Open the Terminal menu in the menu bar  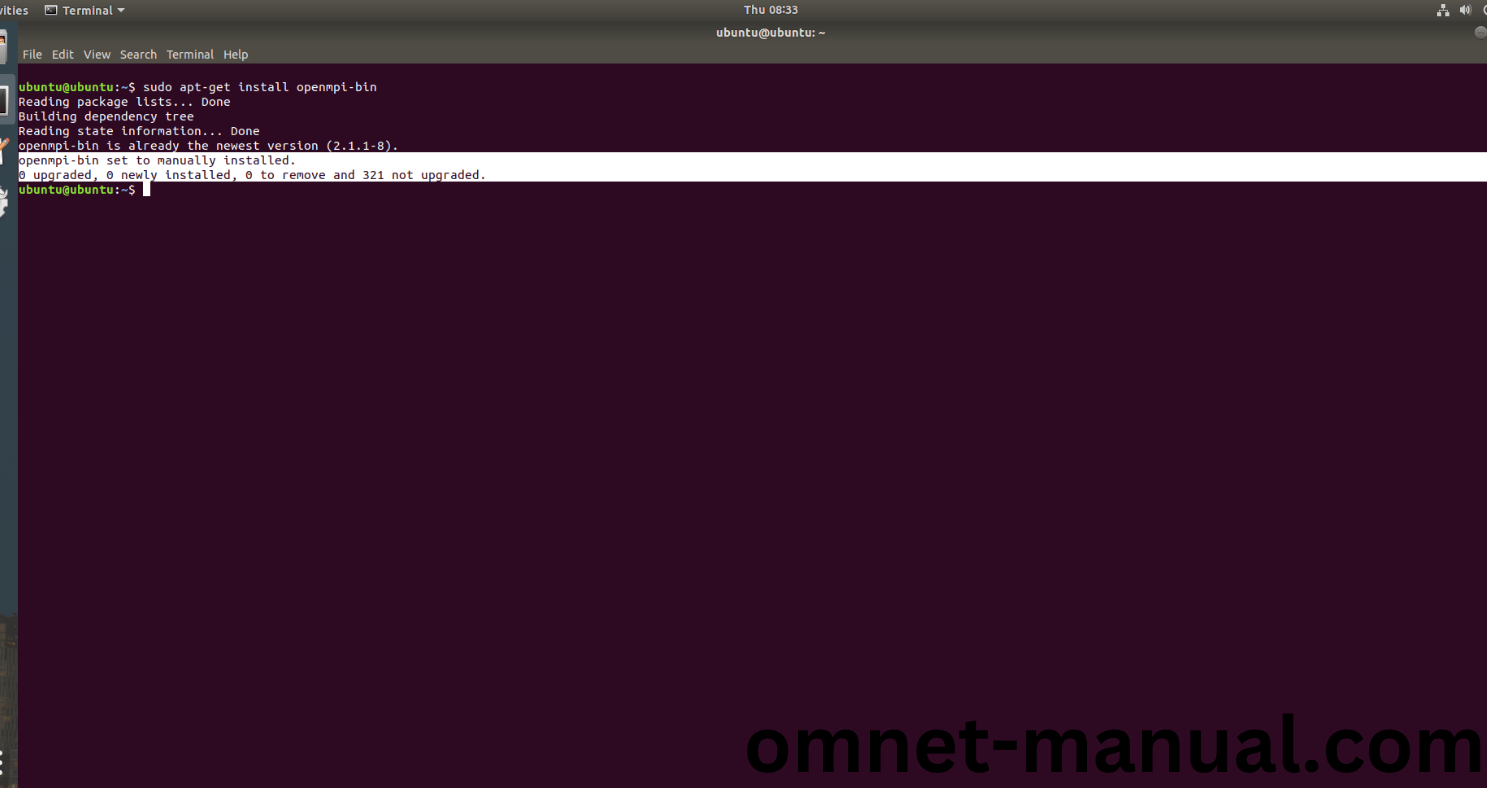[190, 55]
